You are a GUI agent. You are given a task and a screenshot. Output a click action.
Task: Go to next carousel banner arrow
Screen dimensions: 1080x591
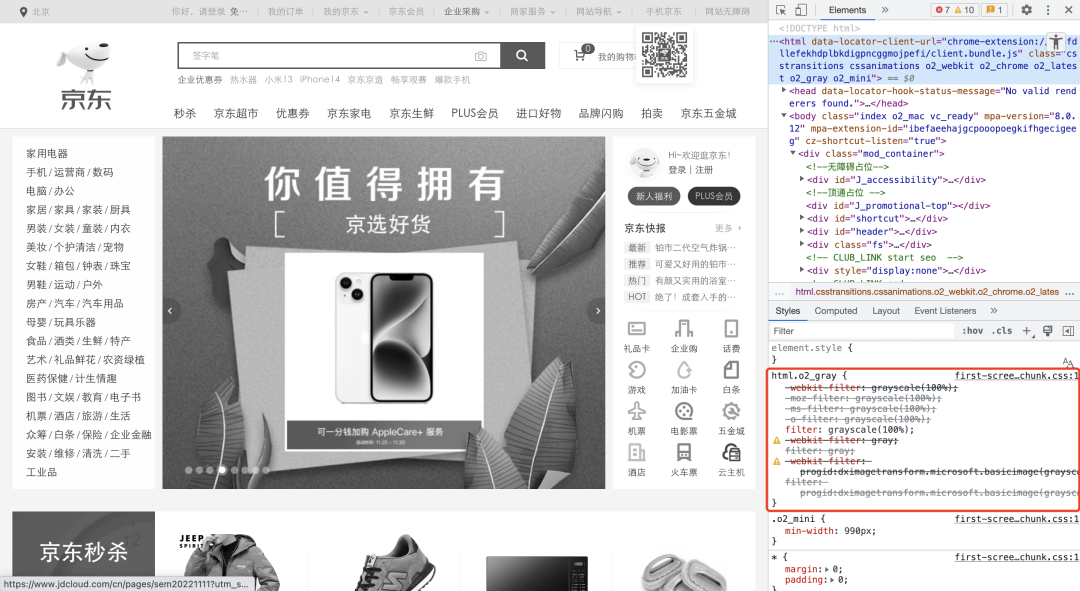coord(597,311)
